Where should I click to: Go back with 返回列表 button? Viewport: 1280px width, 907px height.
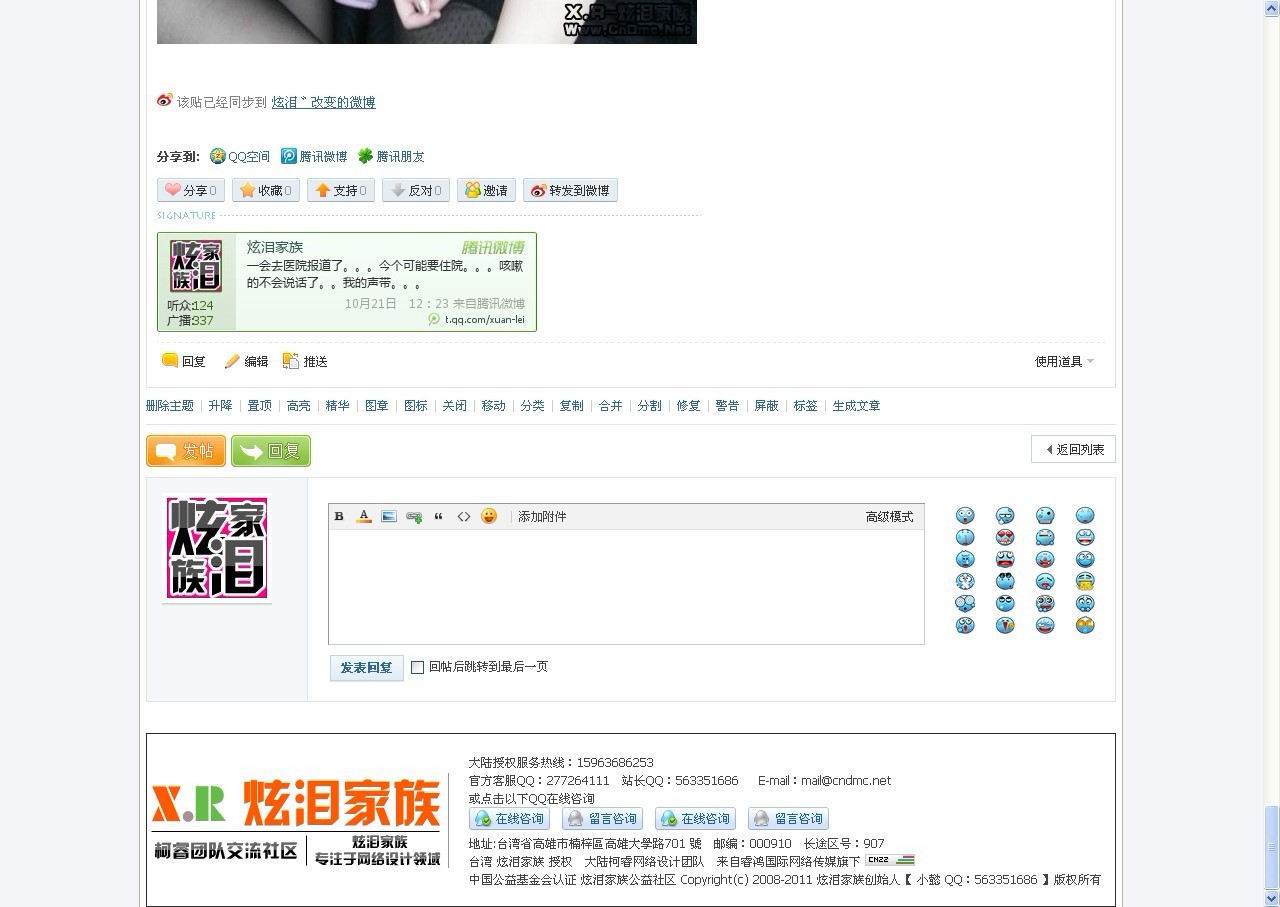click(x=1073, y=450)
